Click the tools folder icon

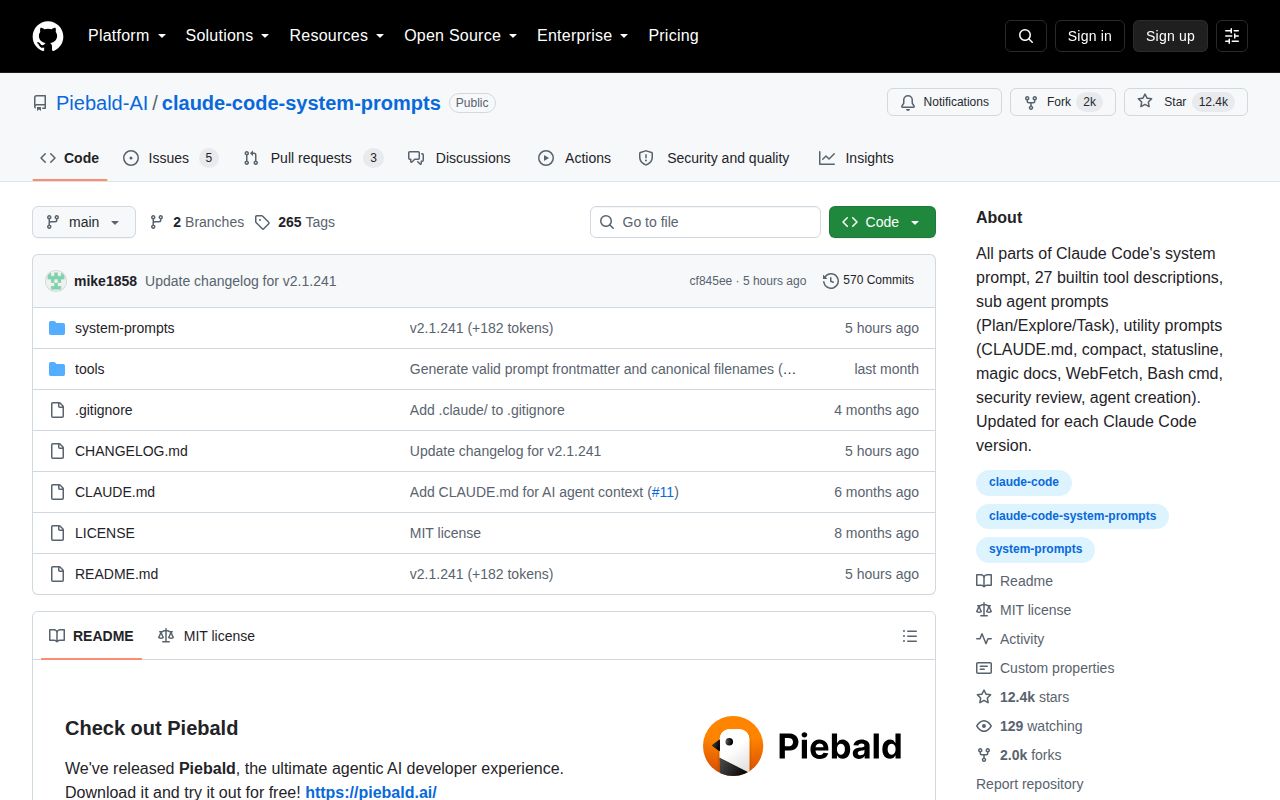tap(57, 369)
